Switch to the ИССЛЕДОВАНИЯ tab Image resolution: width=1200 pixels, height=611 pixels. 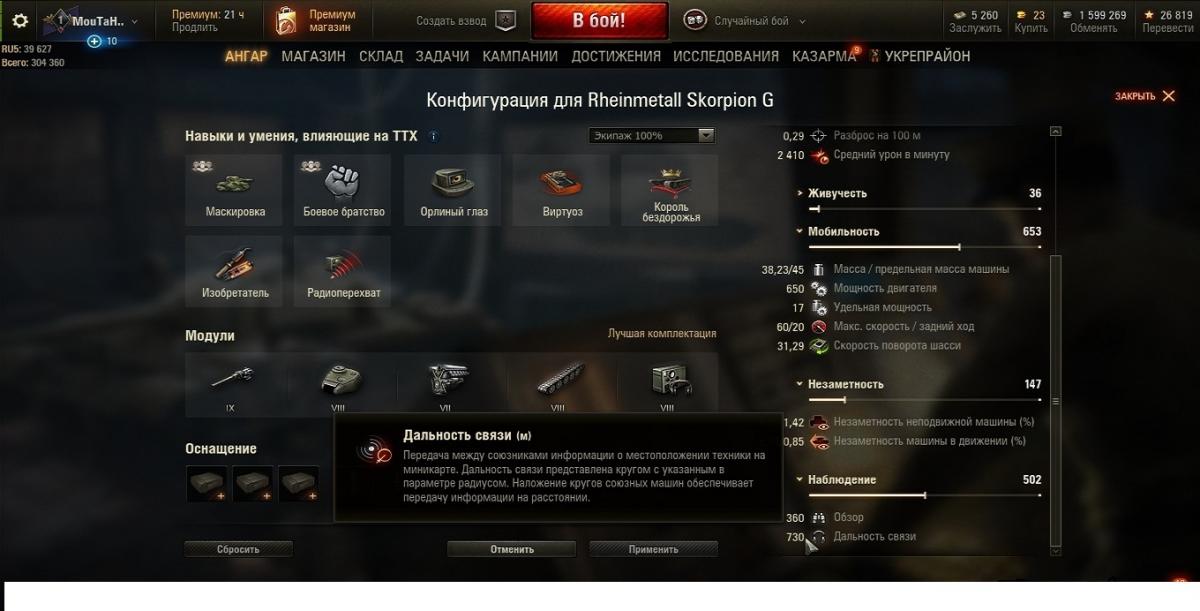tap(726, 56)
